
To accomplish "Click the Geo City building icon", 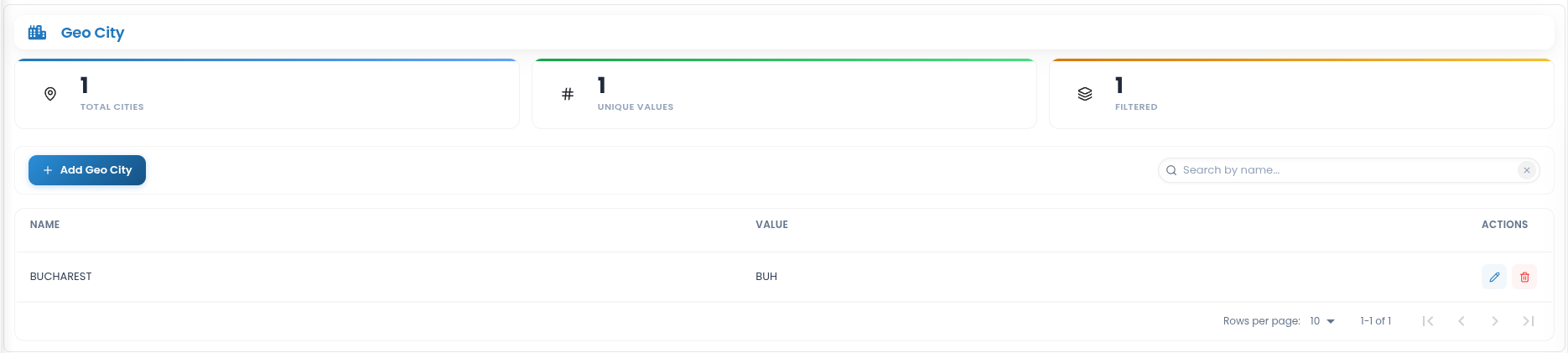I will coord(37,33).
